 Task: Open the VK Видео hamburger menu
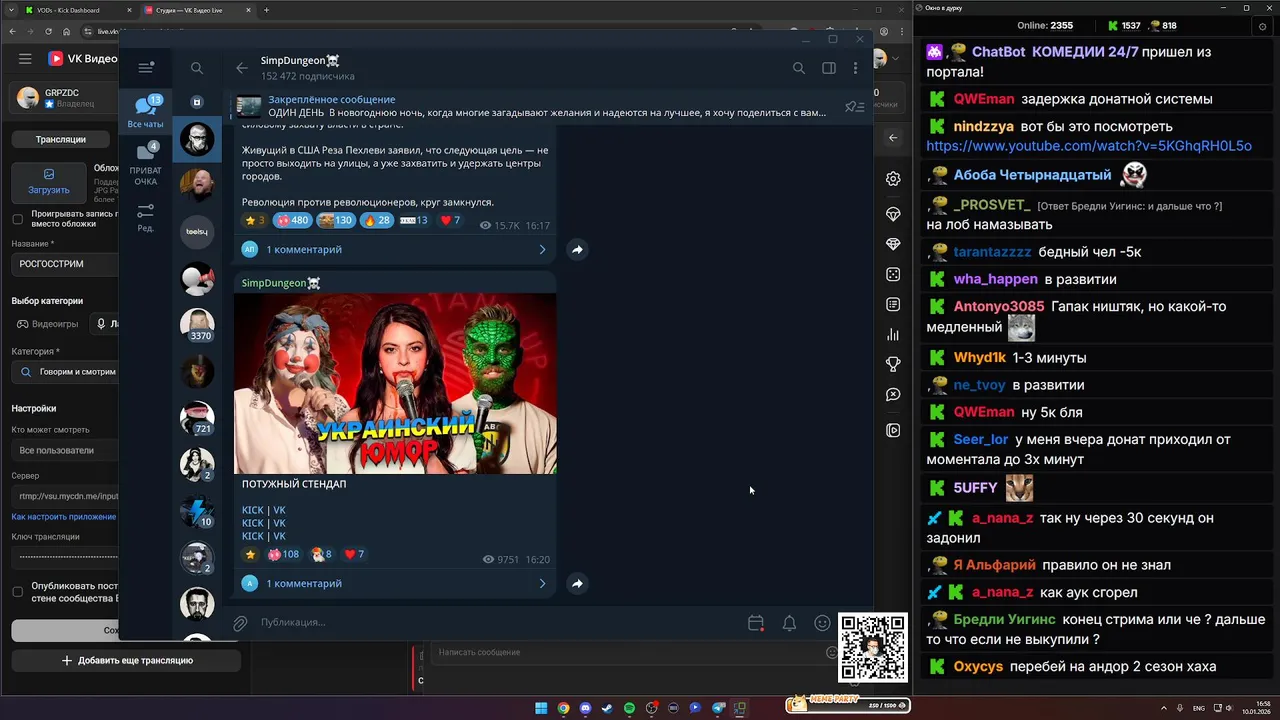(25, 59)
